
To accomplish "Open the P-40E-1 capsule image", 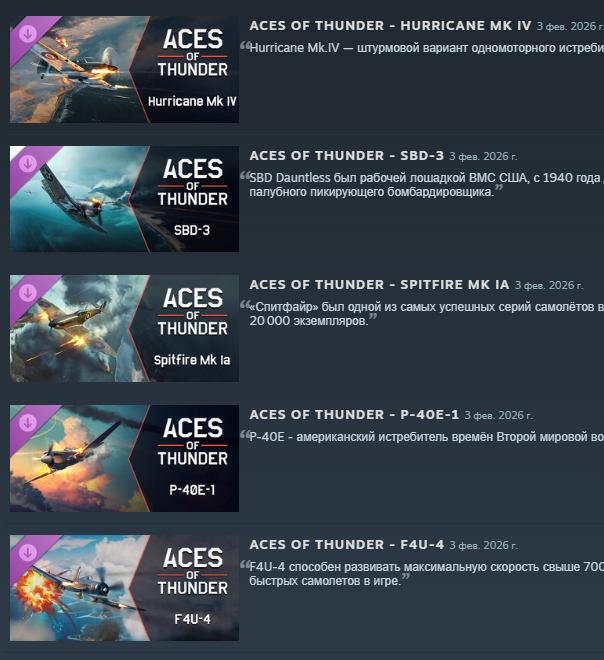I will (x=124, y=458).
